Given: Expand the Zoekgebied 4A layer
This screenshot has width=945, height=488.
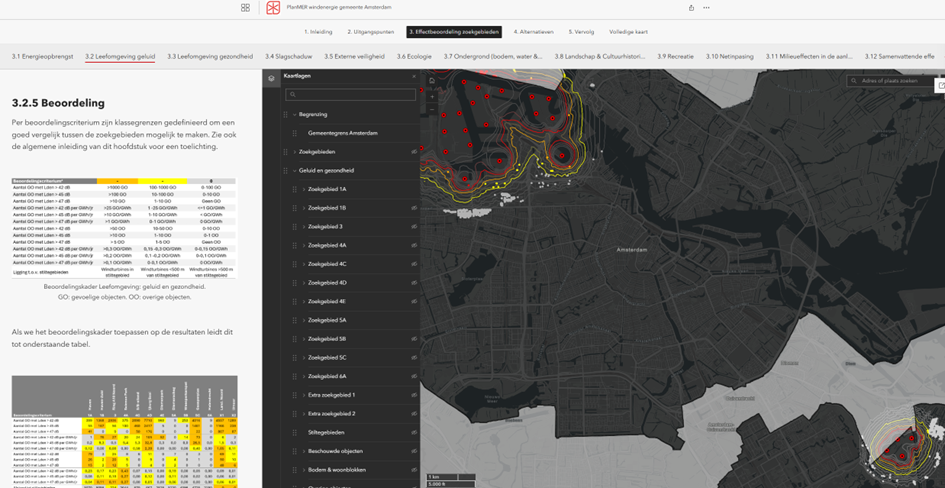Looking at the screenshot, I should click(304, 246).
